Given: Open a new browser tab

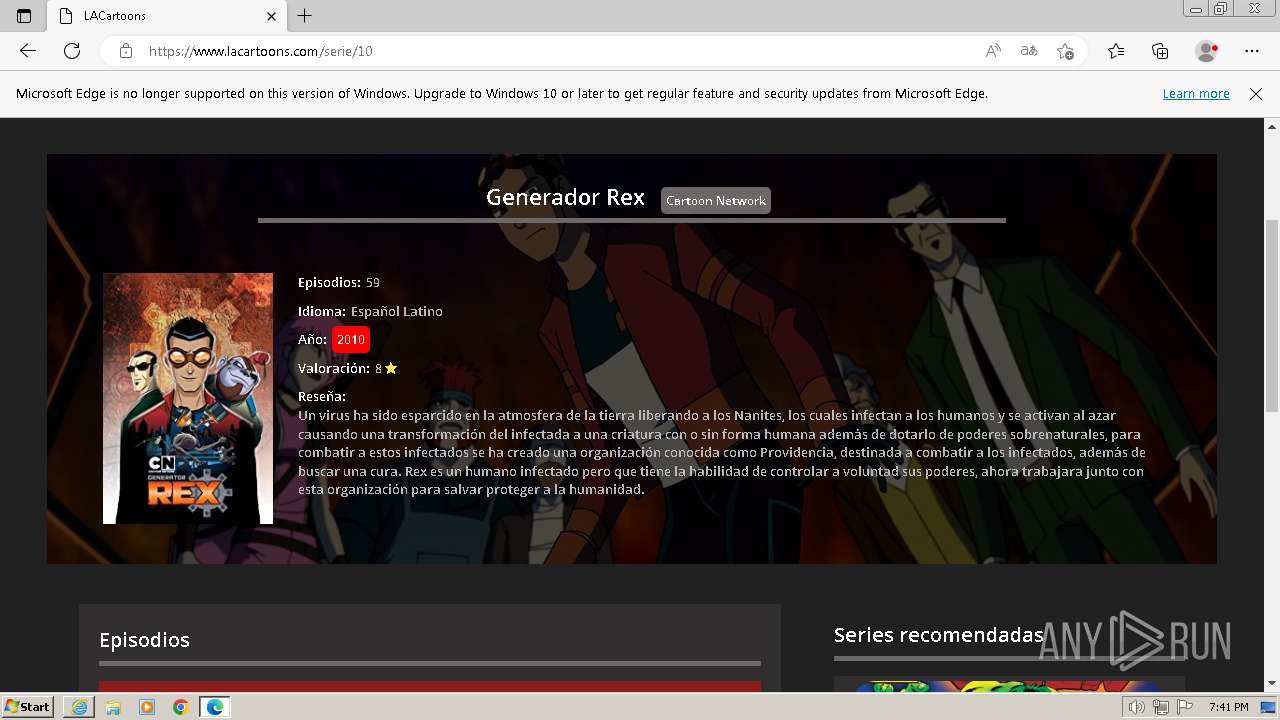Looking at the screenshot, I should [305, 16].
